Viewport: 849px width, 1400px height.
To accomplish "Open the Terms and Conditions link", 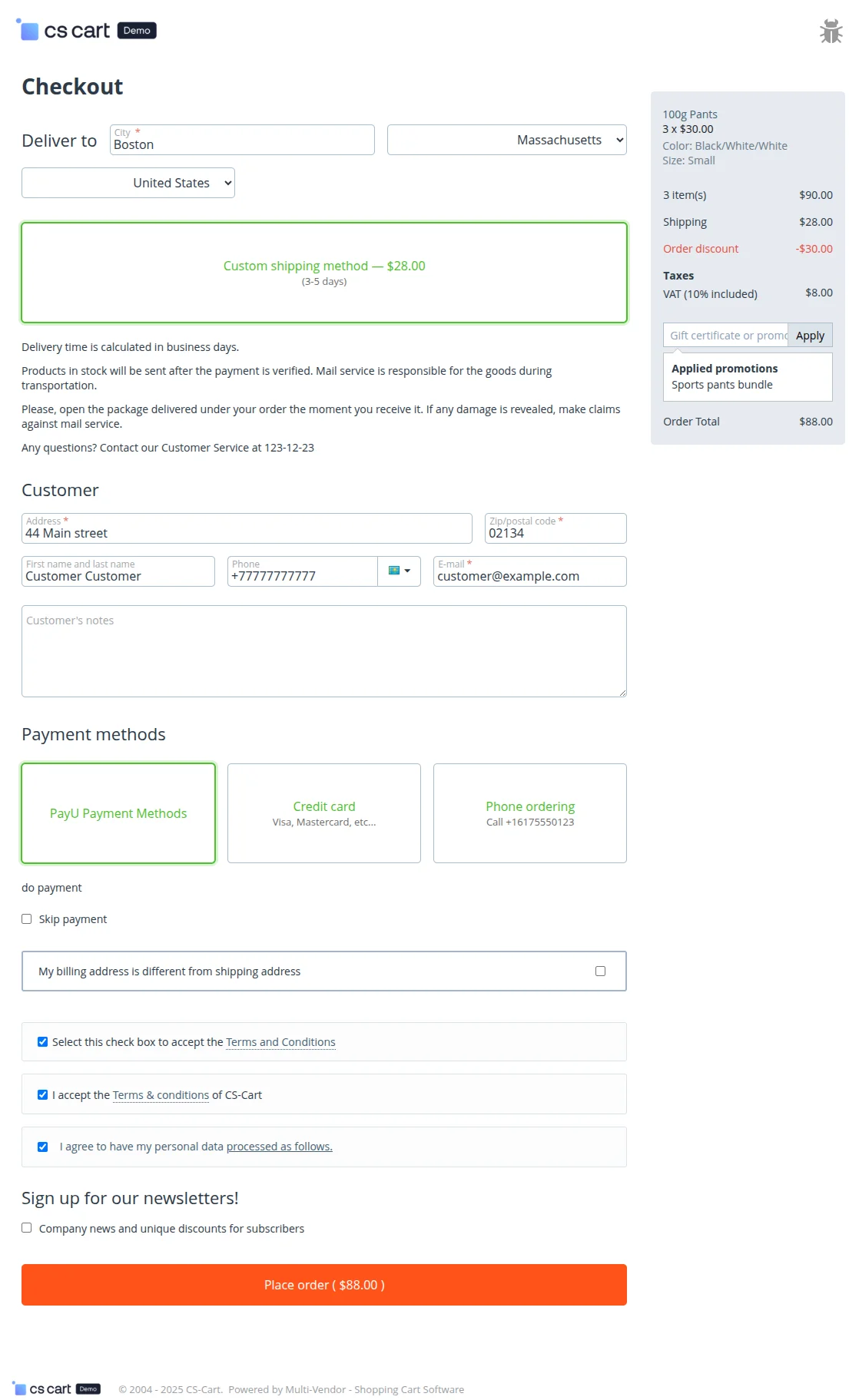I will 280,1042.
